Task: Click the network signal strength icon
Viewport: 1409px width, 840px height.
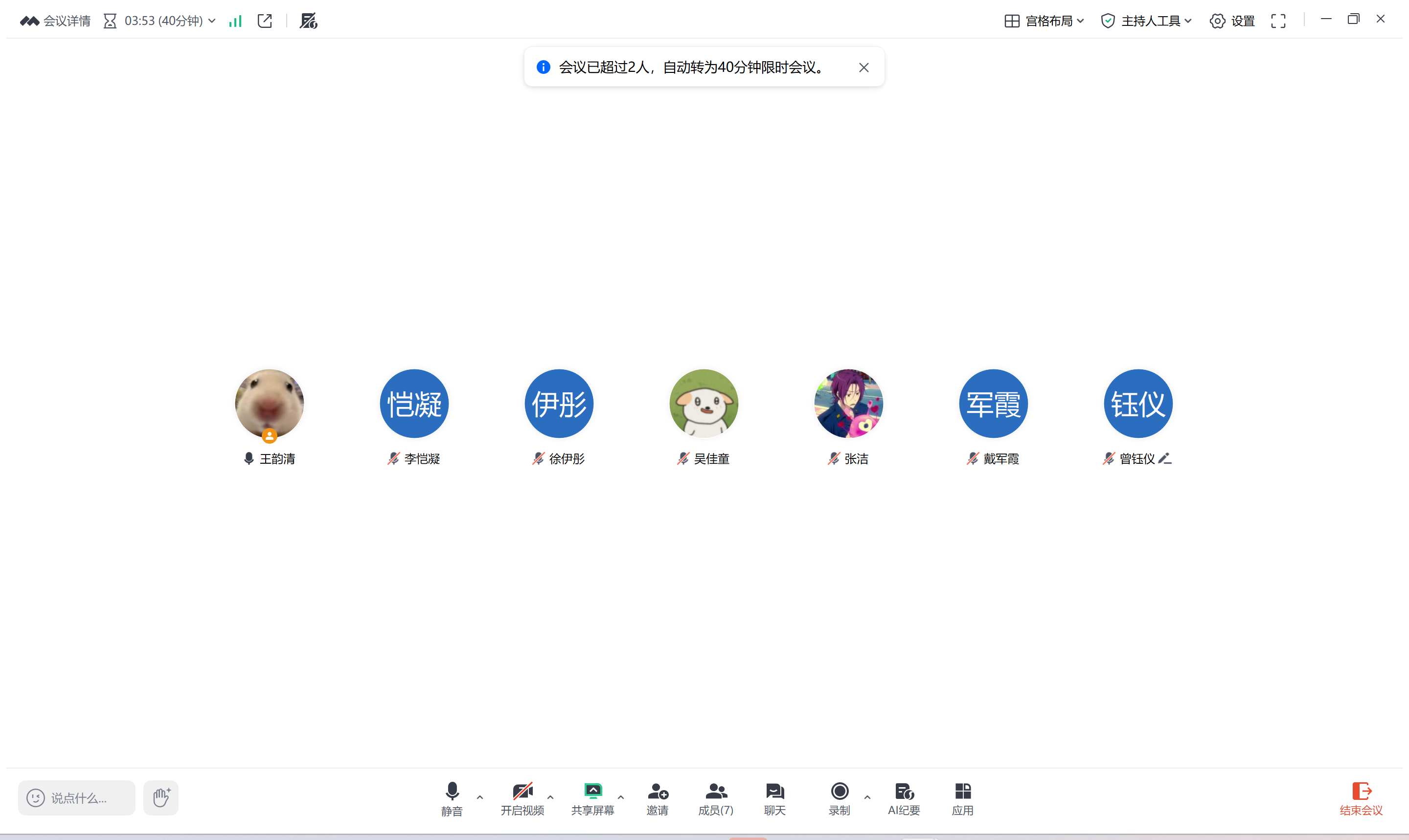Action: click(x=235, y=21)
